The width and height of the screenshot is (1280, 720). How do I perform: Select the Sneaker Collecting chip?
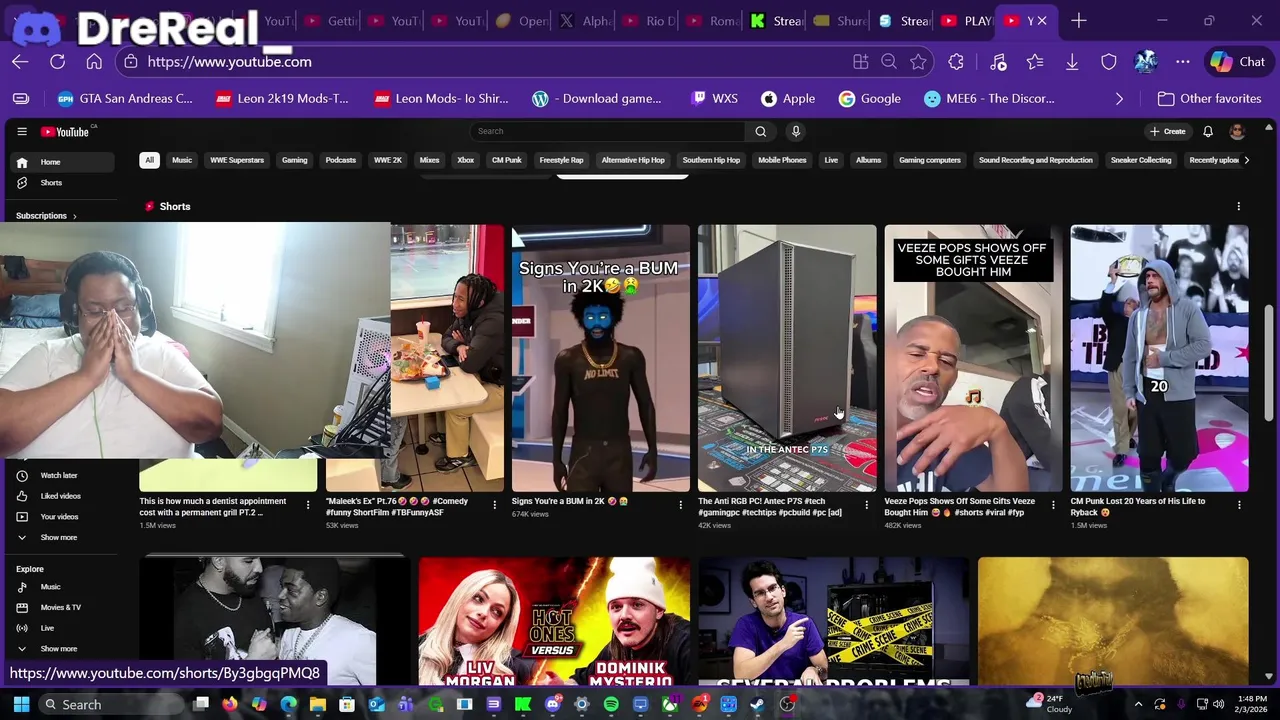1141,160
